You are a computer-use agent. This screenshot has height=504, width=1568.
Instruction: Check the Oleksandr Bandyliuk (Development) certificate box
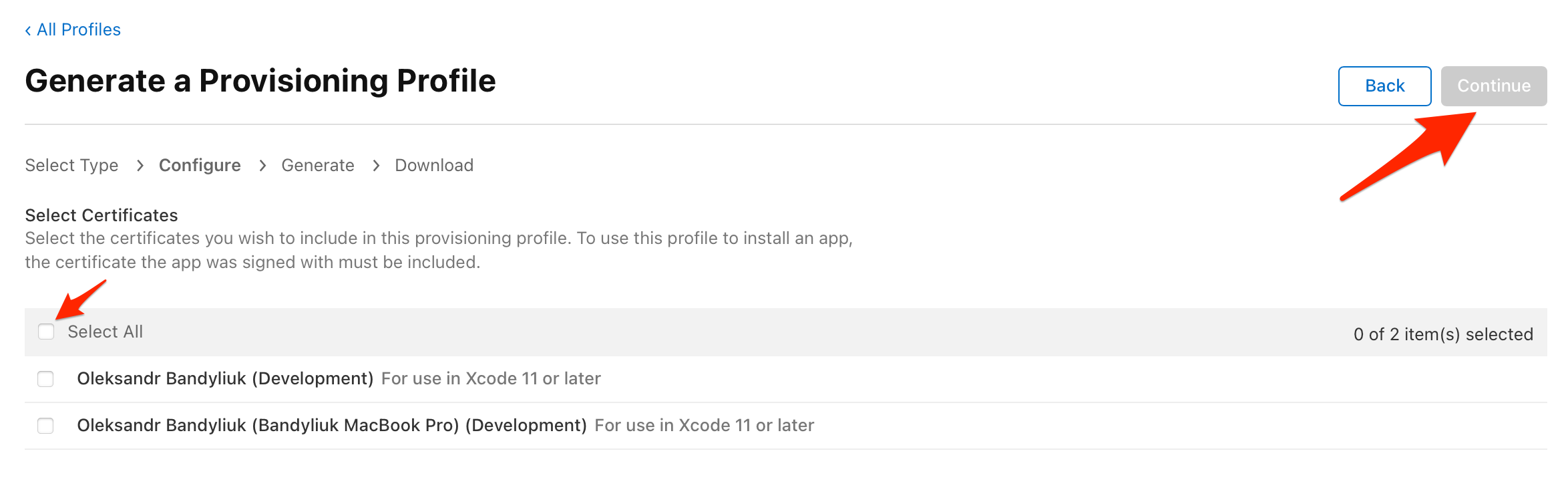45,379
